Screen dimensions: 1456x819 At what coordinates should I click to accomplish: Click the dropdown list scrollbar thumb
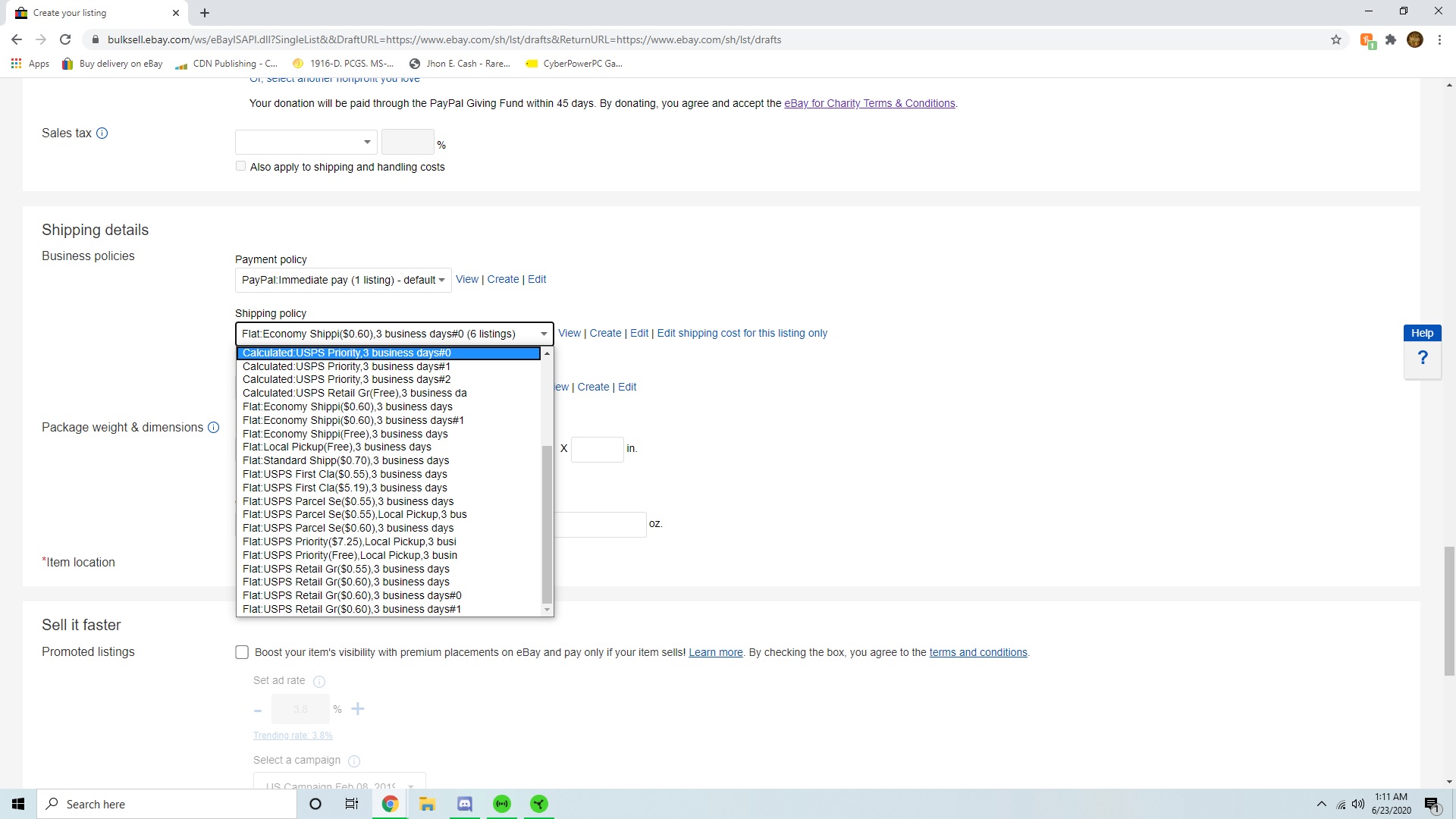point(547,523)
